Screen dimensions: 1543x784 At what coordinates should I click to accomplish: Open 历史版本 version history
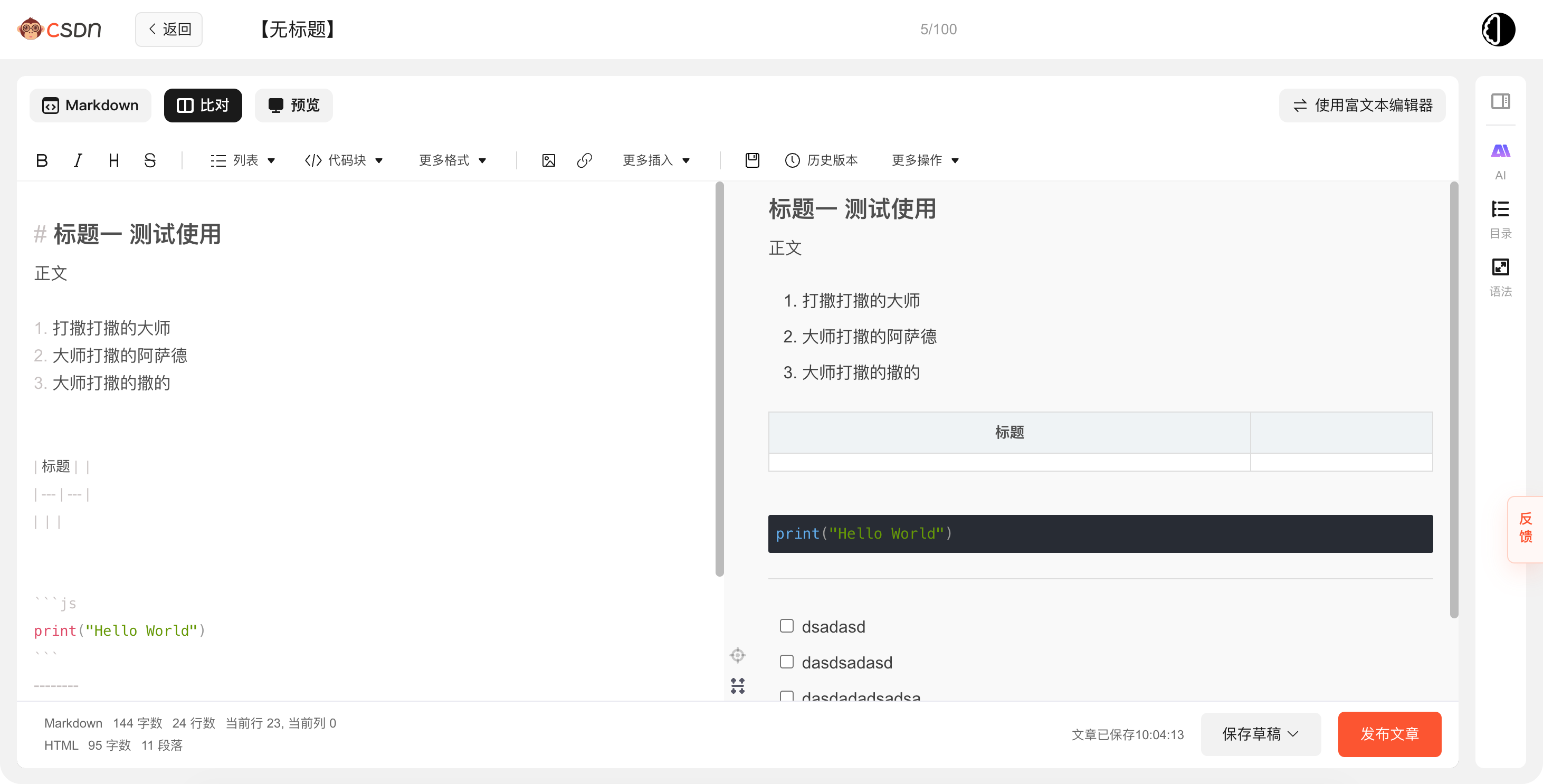(821, 160)
